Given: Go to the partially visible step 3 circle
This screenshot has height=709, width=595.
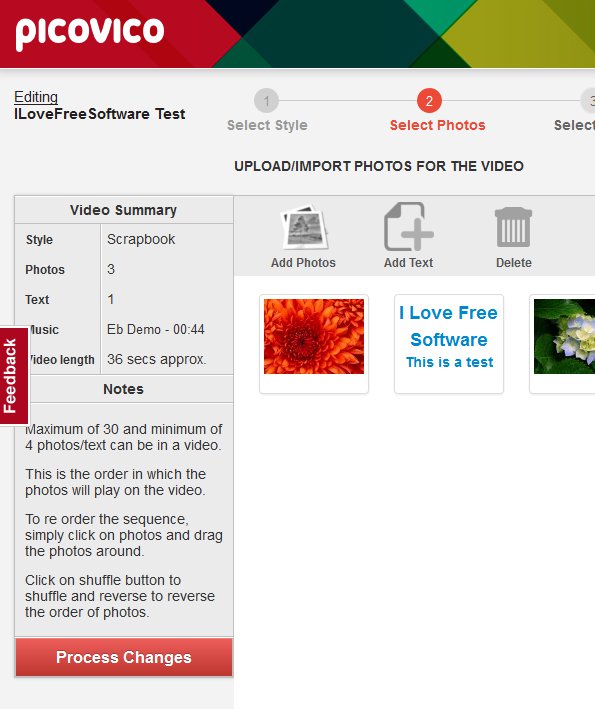Looking at the screenshot, I should (x=588, y=100).
